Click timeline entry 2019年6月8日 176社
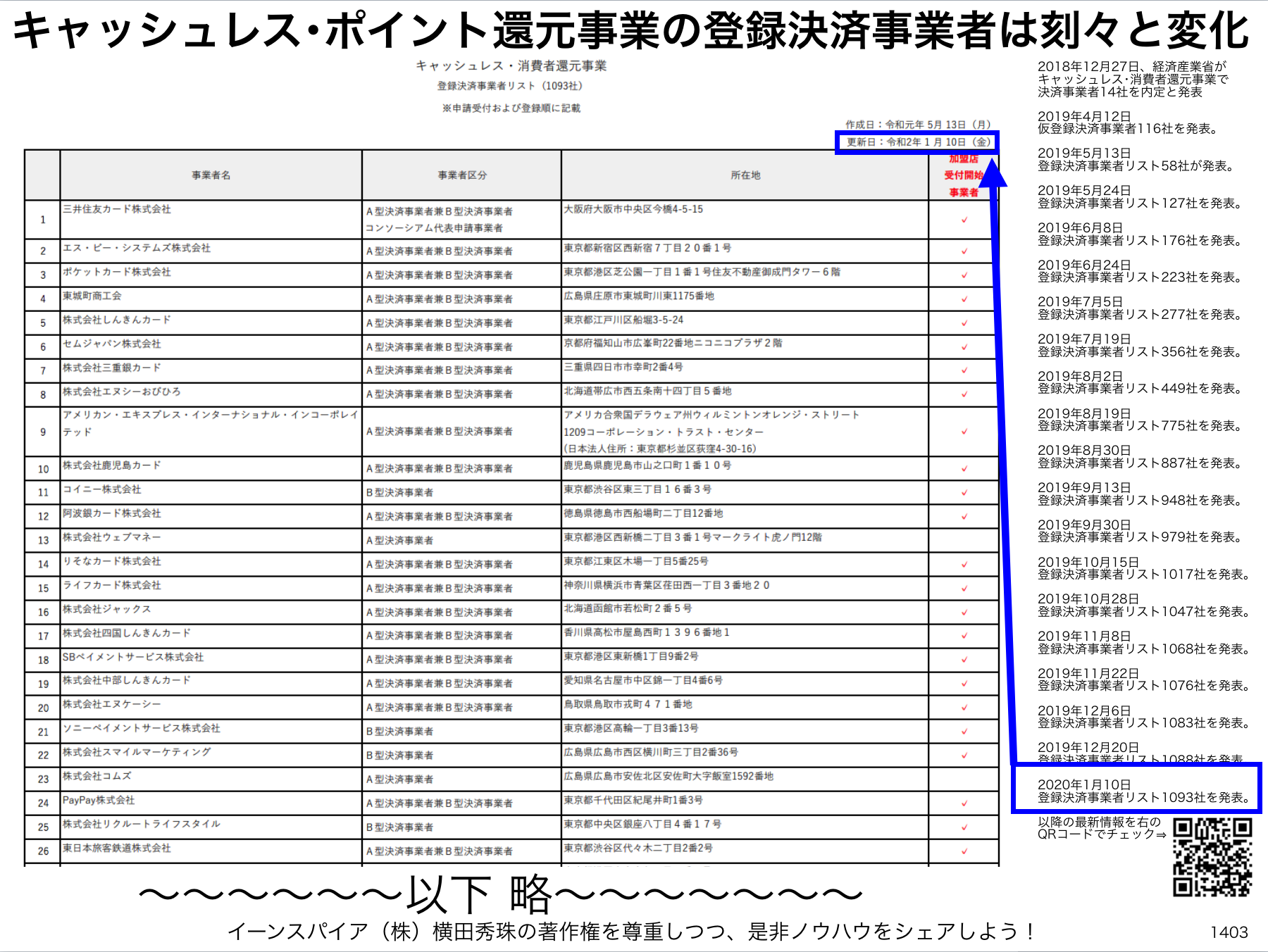This screenshot has height=952, width=1268. [x=1140, y=234]
